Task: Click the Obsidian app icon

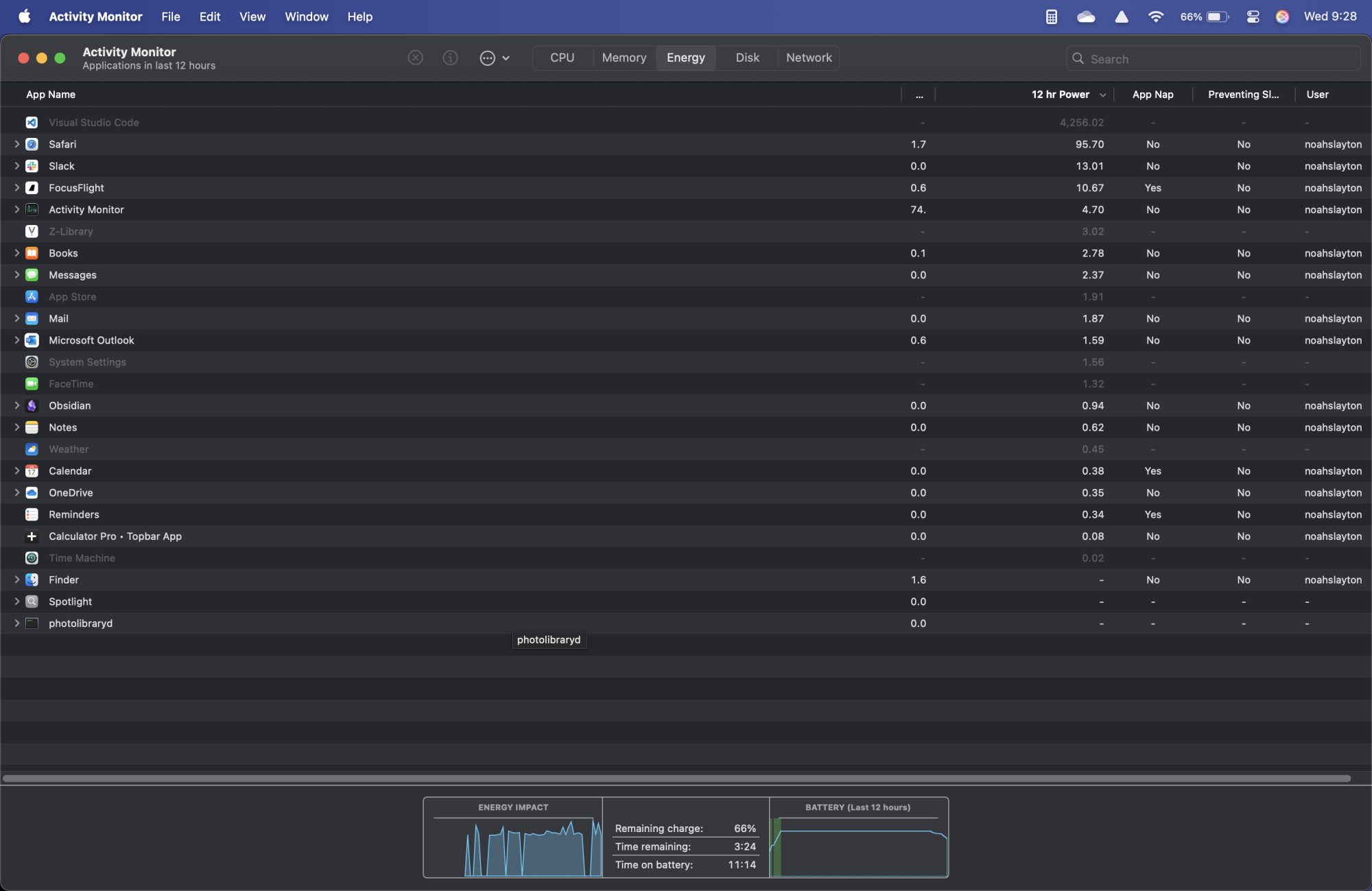Action: coord(32,405)
